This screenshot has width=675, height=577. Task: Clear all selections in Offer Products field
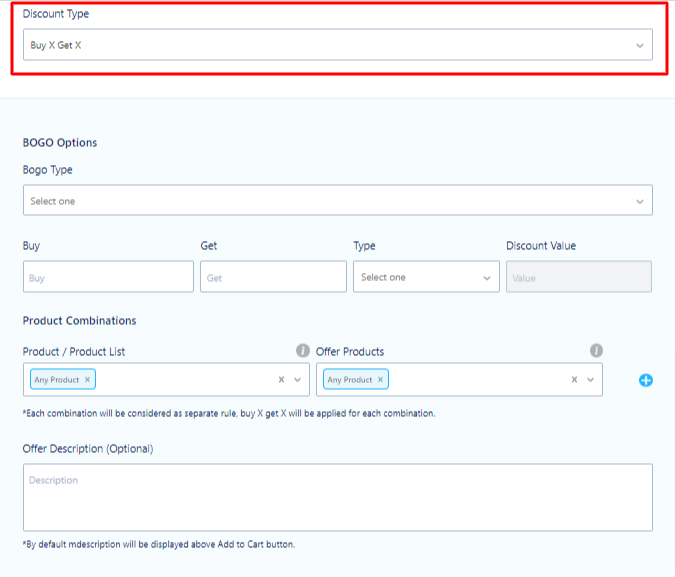(x=574, y=379)
